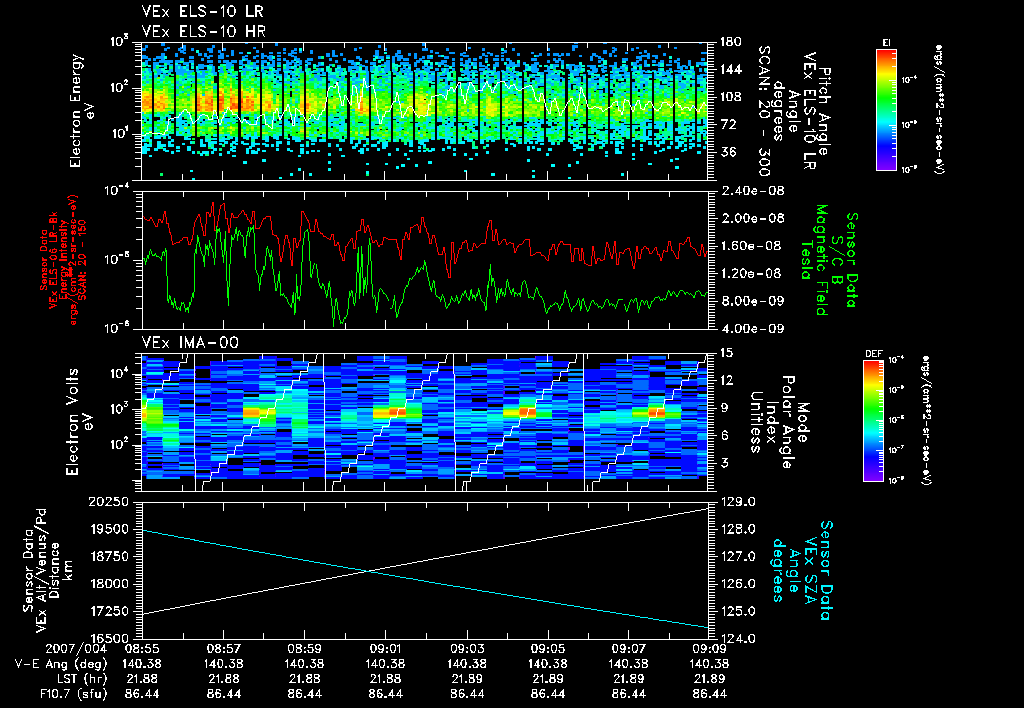Click the 'SCAN: 20 - 300' label

(764, 110)
